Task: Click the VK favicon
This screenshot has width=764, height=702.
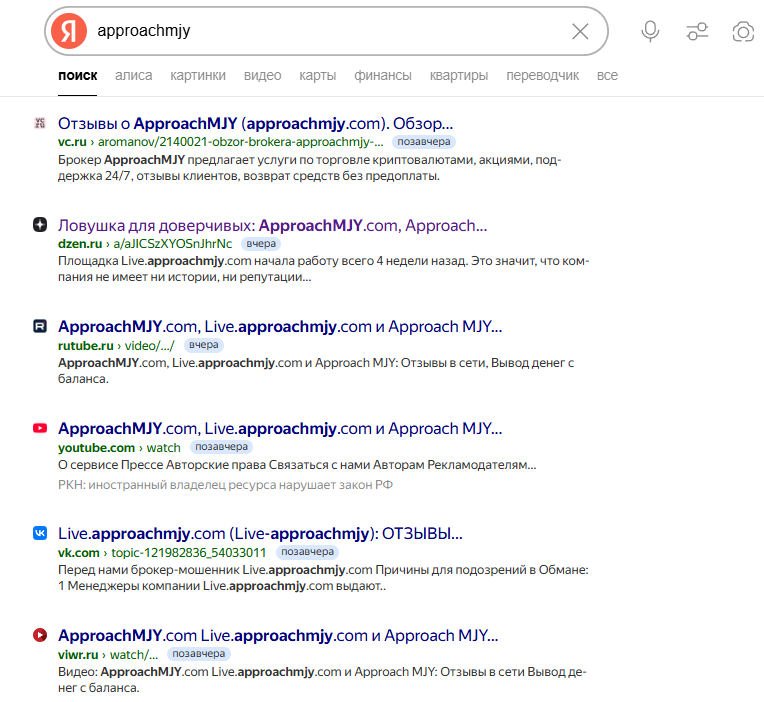Action: [x=40, y=533]
